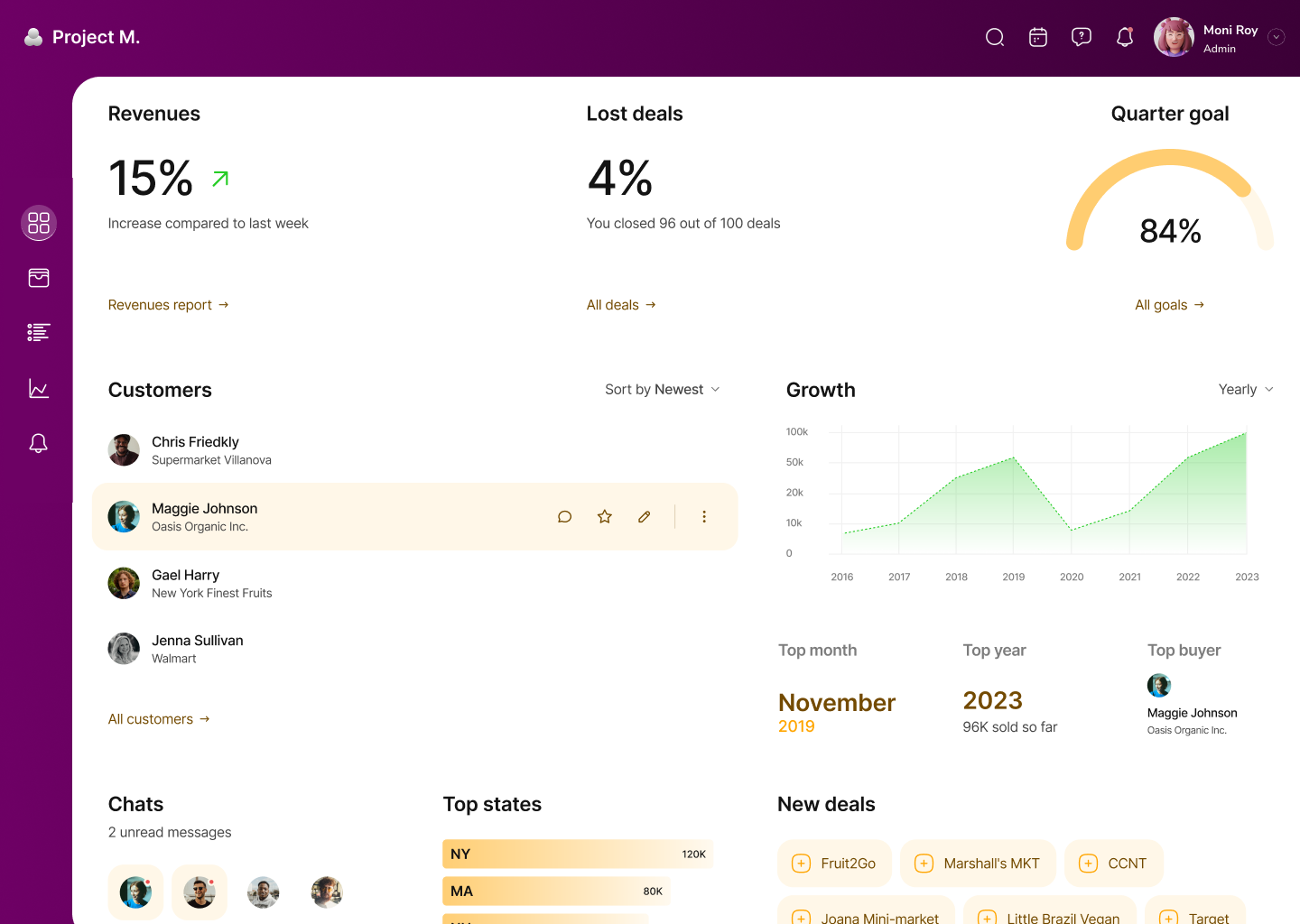1300x924 pixels.
Task: Open Moni Roy's profile menu arrow
Action: pos(1277,37)
